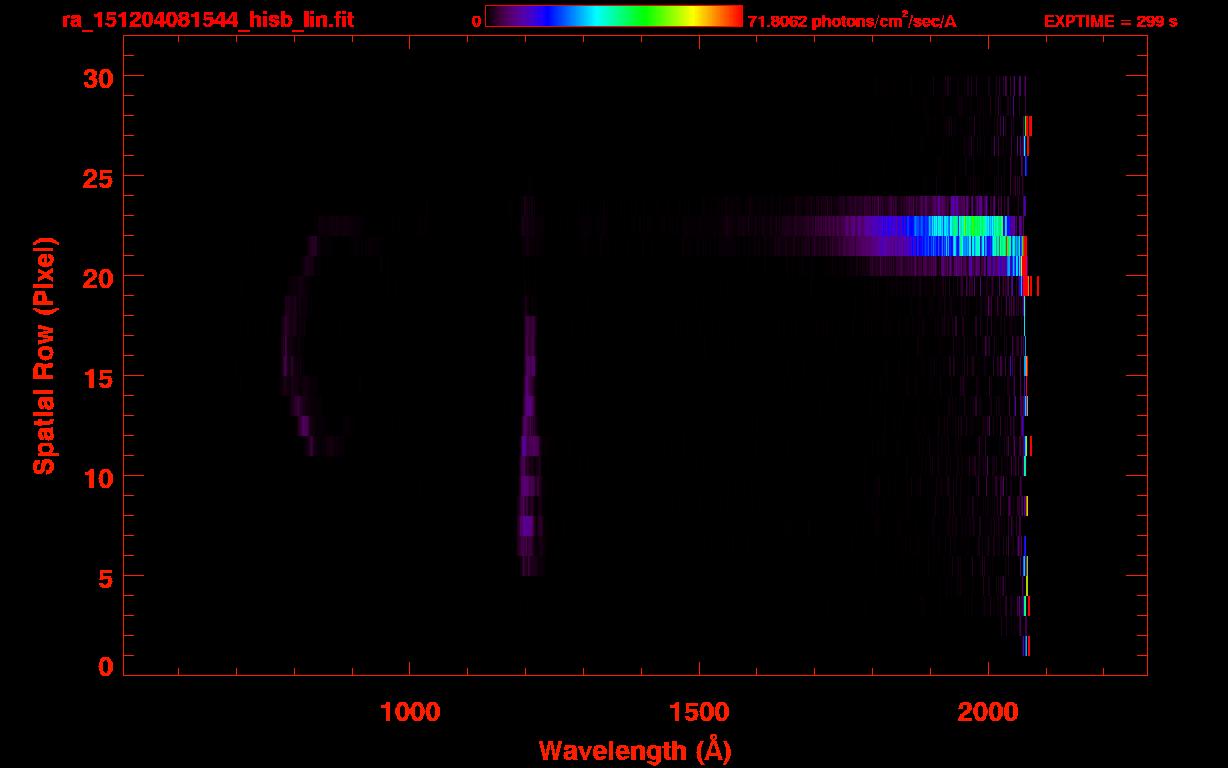Click the Spatial Row (Pixel) axis label

pos(44,355)
